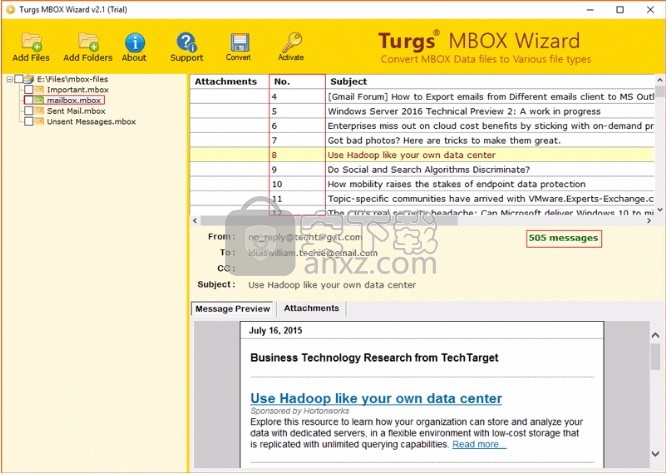Select the Important.mbox tree item
The image size is (667, 475).
(77, 90)
